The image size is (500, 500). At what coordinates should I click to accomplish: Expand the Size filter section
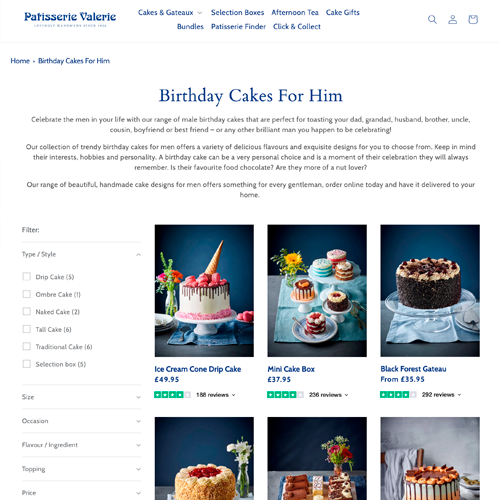[x=81, y=397]
